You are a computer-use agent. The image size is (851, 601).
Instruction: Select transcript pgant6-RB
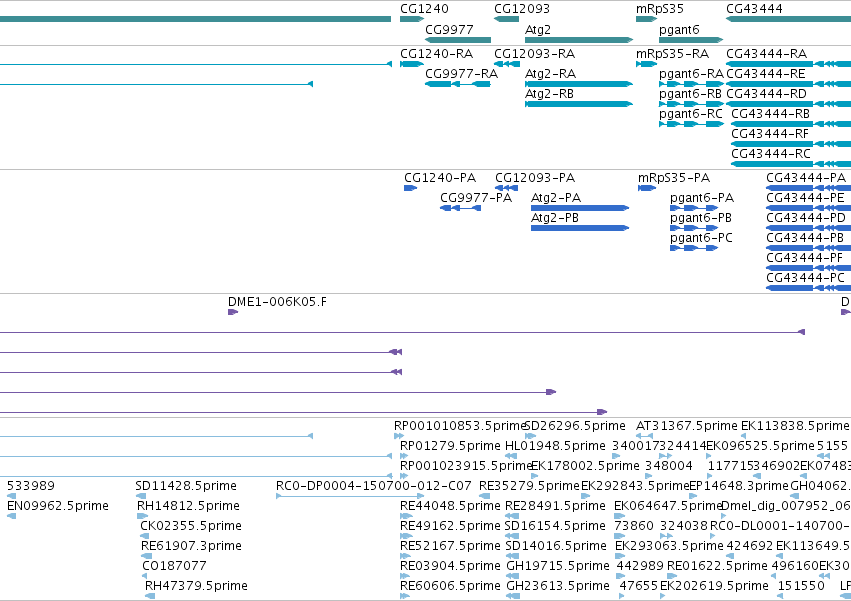point(691,104)
